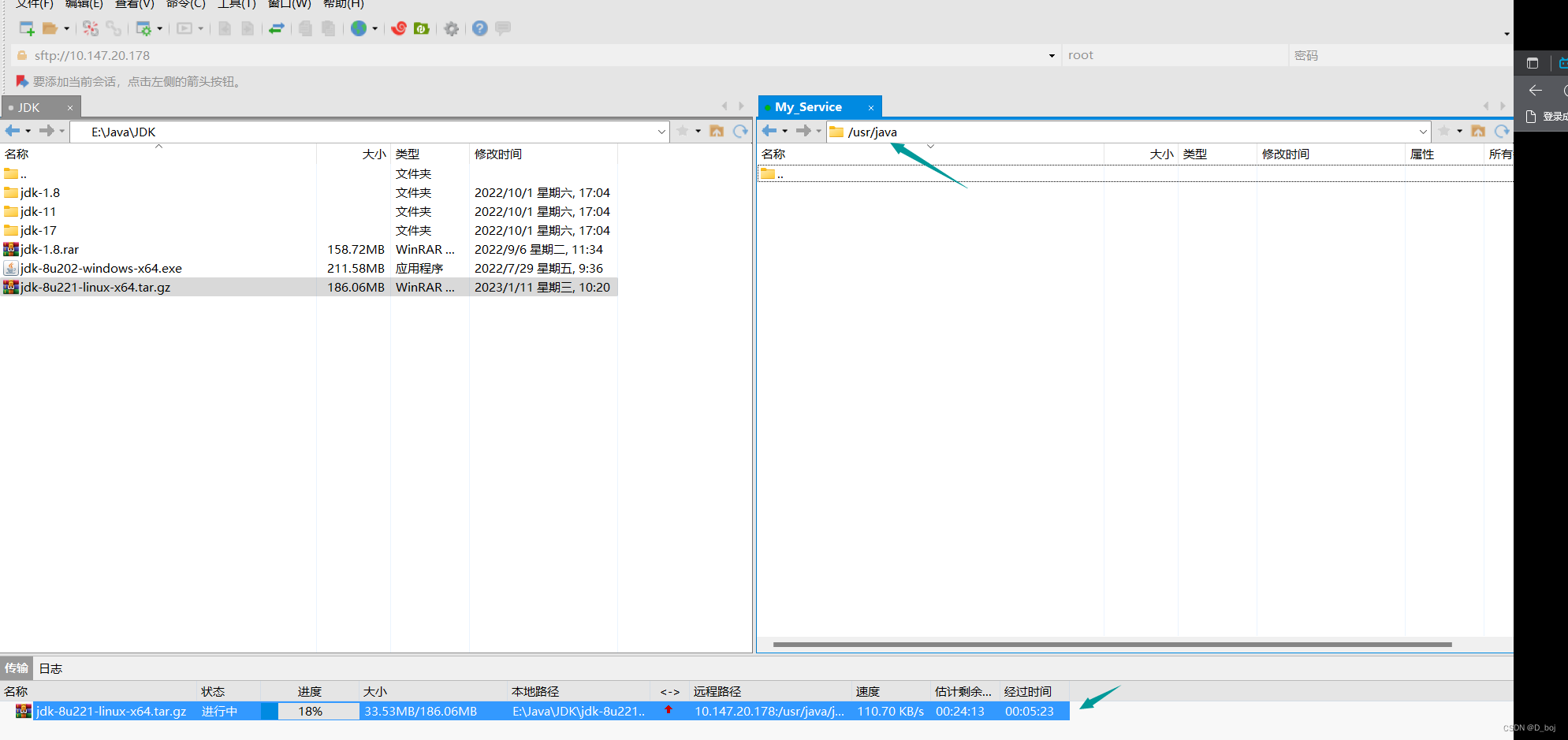Click the local pane bookmark star
1568x740 pixels.
pyautogui.click(x=683, y=131)
